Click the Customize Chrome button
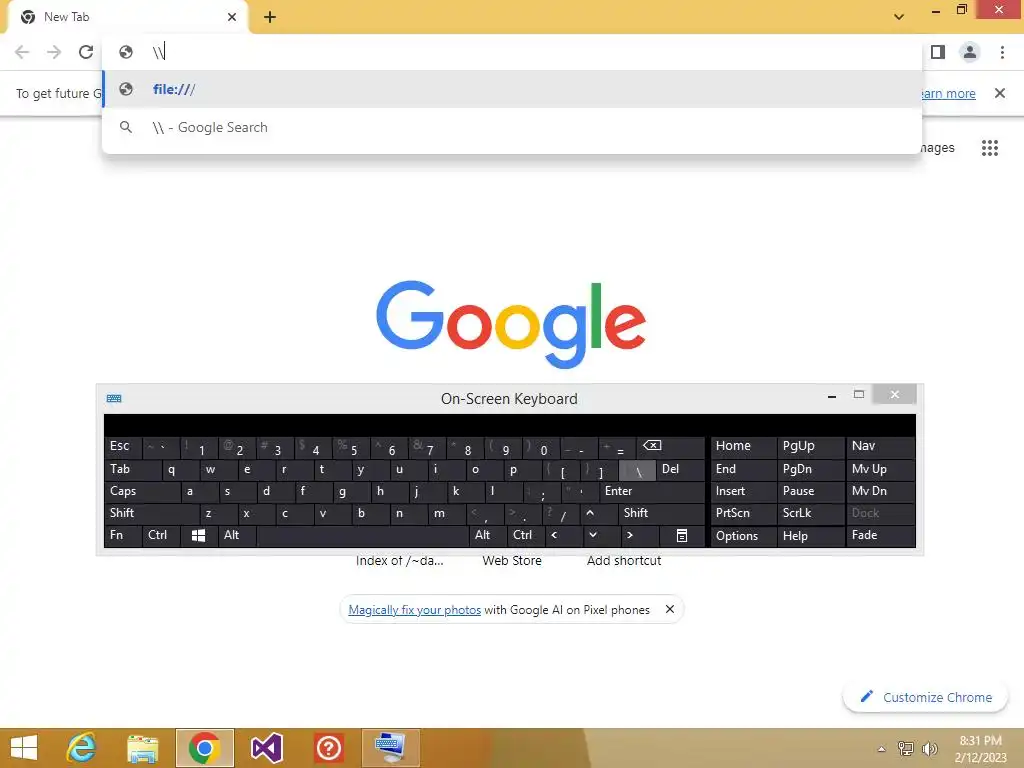The image size is (1024, 768). [925, 697]
